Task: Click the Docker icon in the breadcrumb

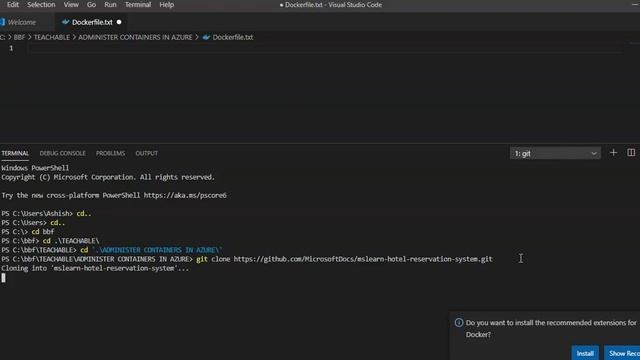Action: click(206, 37)
